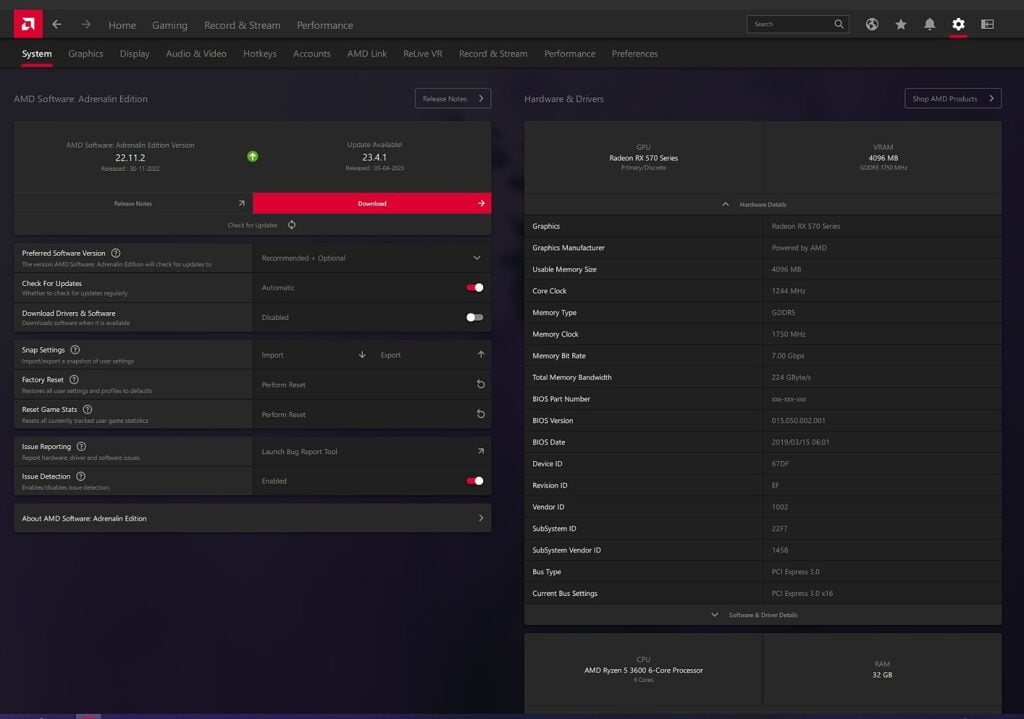Click the VRAM 4096 MB card
This screenshot has height=719, width=1024.
click(882, 157)
